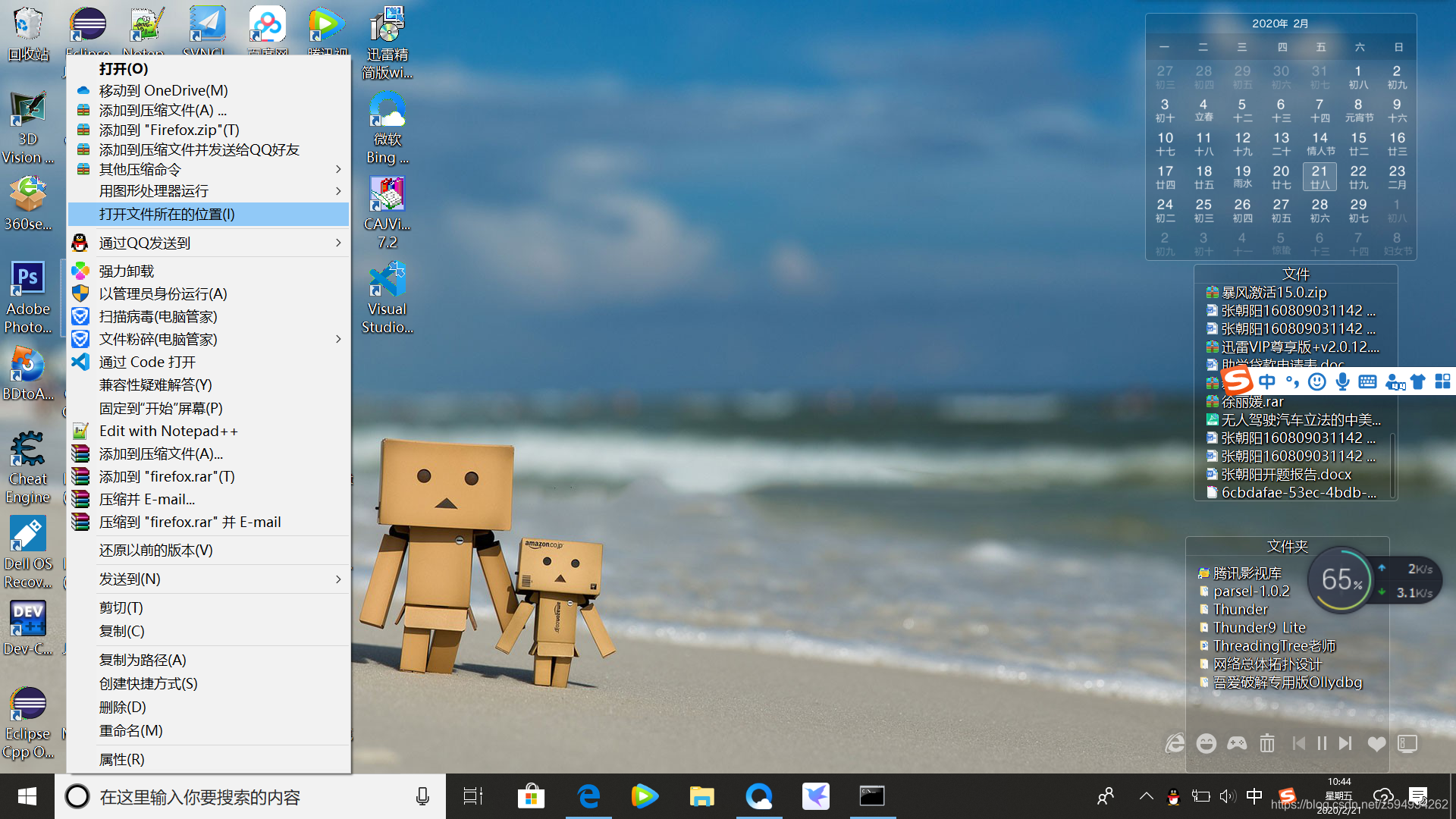This screenshot has height=819, width=1456.
Task: Select 移动到 OneDrive(M) menu entry
Action: pyautogui.click(x=209, y=90)
